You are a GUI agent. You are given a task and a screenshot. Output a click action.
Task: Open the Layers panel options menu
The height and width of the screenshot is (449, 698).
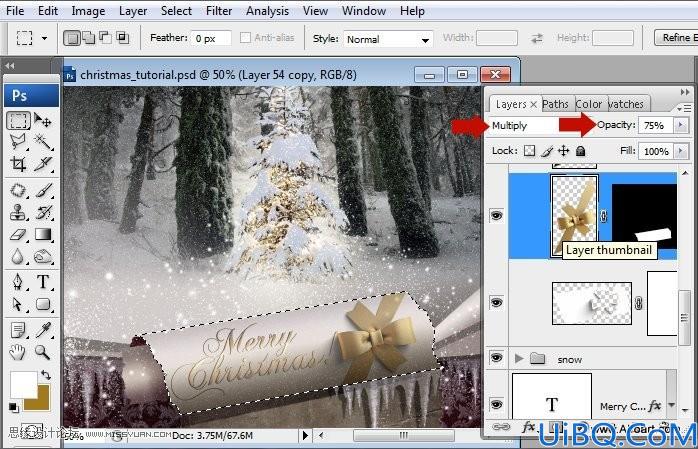[x=684, y=108]
